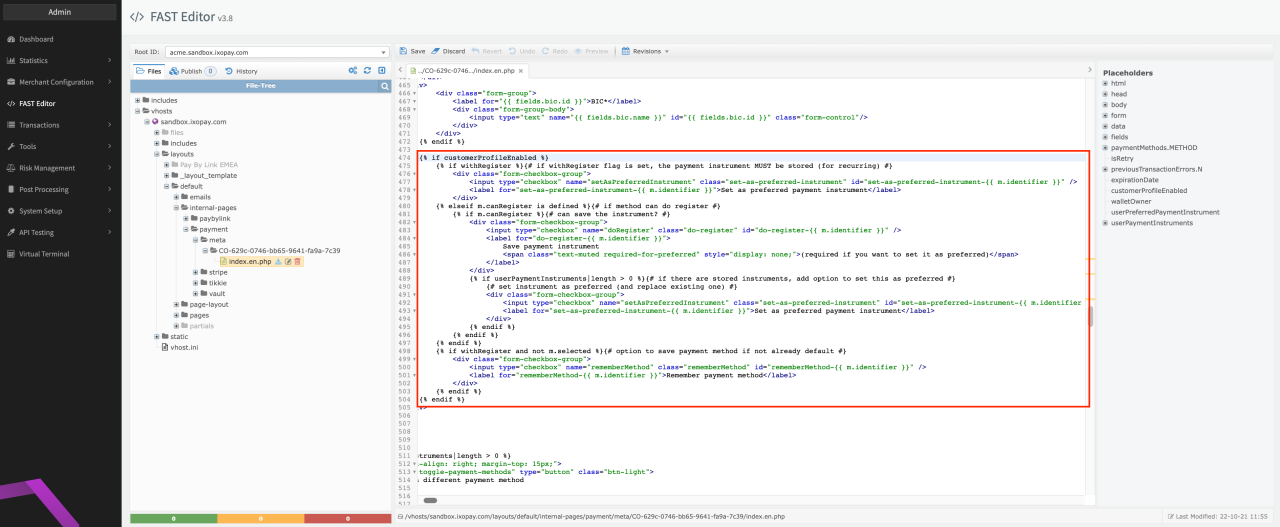1280x527 pixels.
Task: Expand the paymentMethods.METHOD placeholder
Action: tap(1105, 148)
